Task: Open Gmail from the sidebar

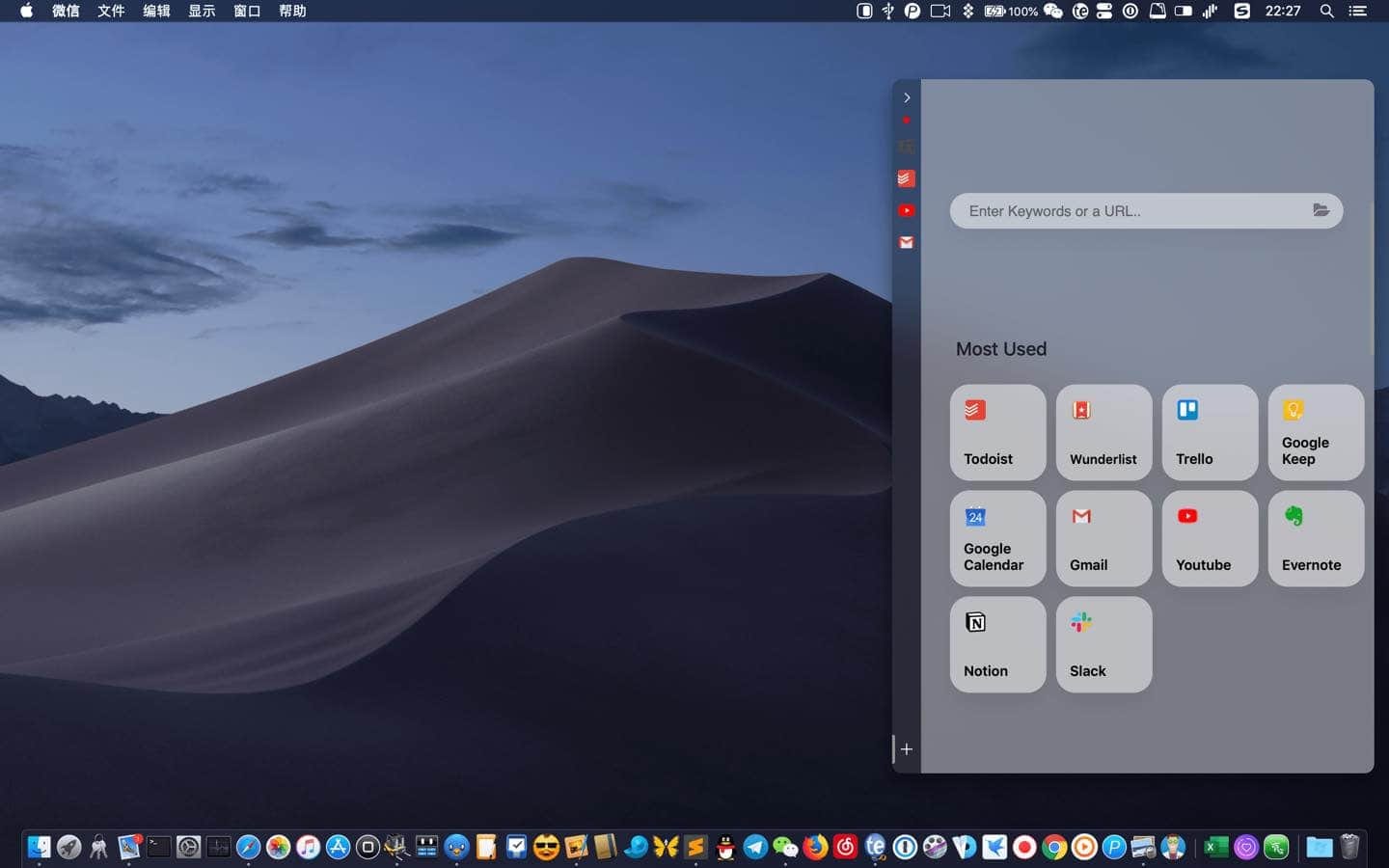Action: [906, 242]
